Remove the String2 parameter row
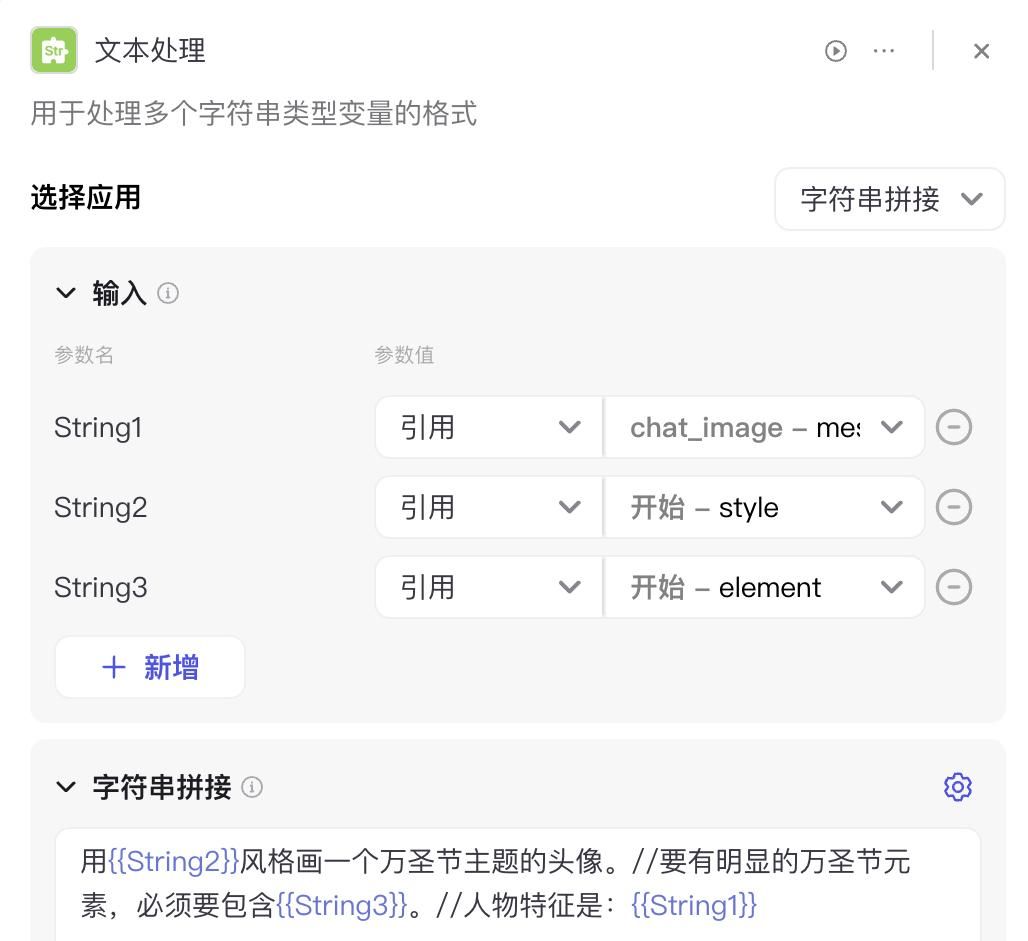Viewport: 1028px width, 941px height. (954, 507)
